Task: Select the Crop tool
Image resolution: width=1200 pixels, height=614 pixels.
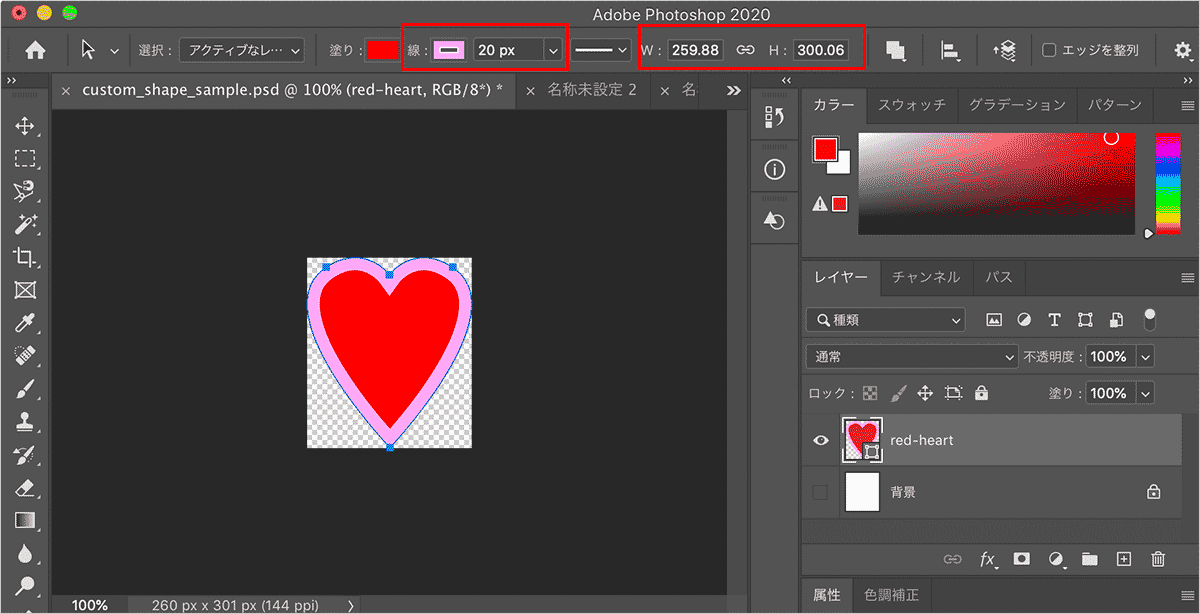Action: click(25, 257)
